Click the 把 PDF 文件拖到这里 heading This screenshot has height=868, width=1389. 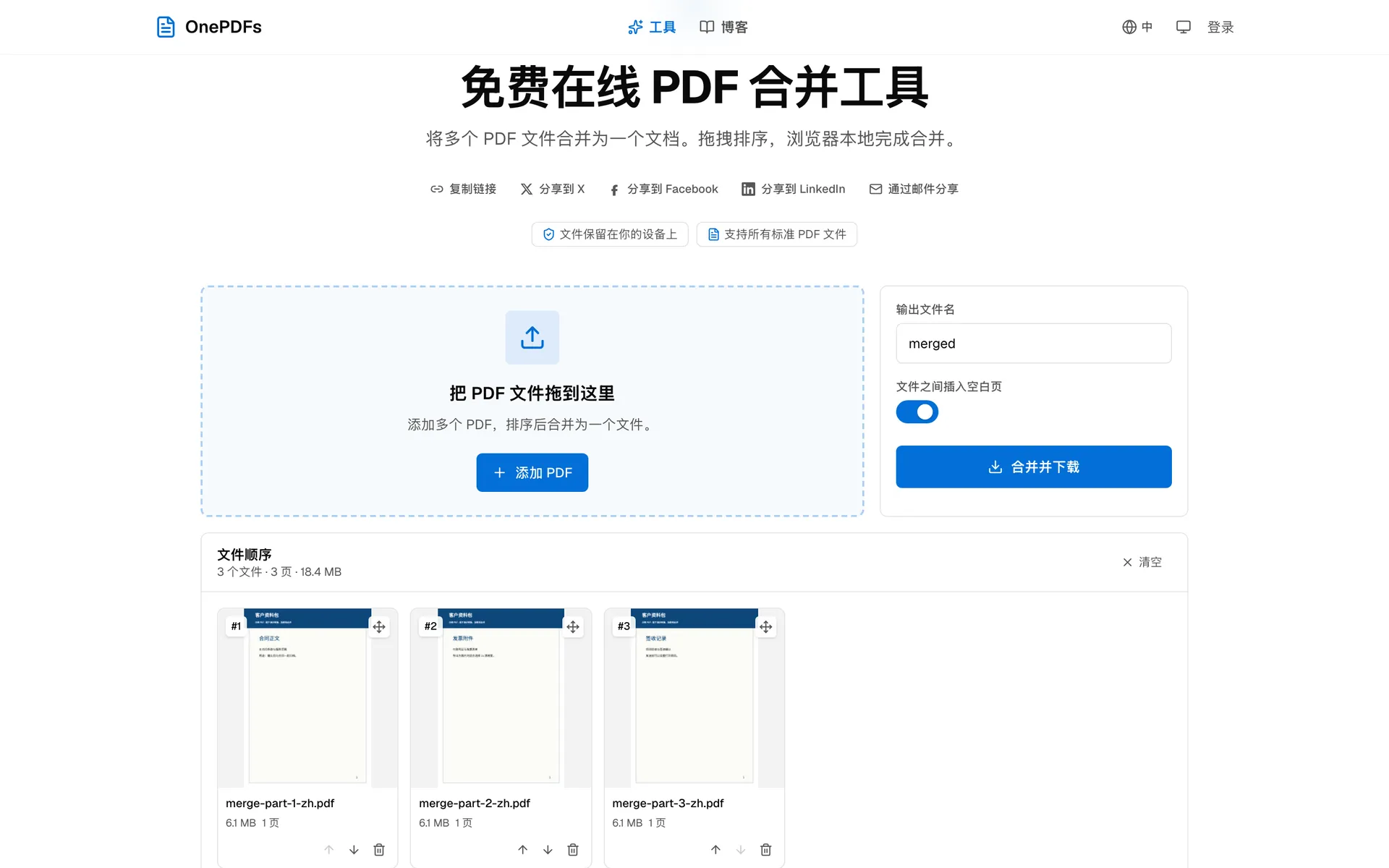pos(532,393)
